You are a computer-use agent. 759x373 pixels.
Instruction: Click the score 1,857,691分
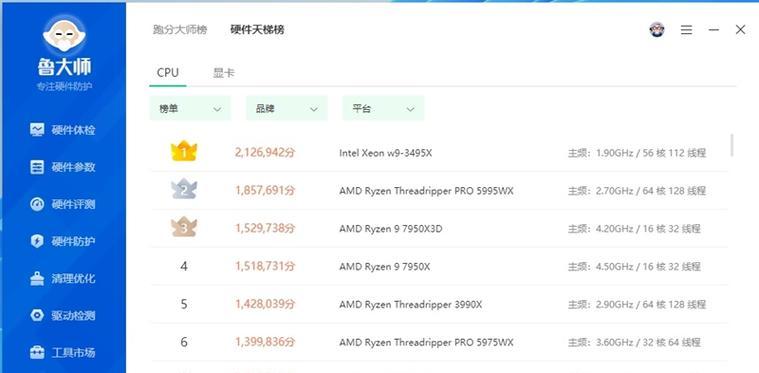pyautogui.click(x=265, y=191)
